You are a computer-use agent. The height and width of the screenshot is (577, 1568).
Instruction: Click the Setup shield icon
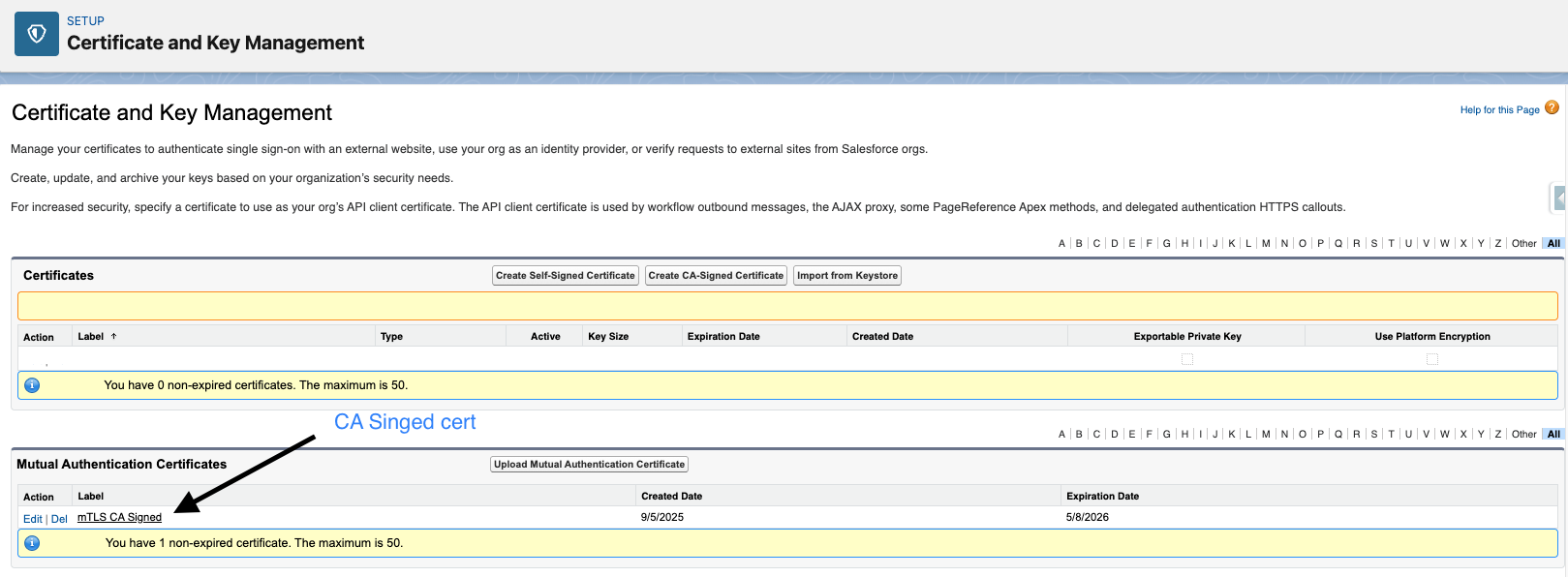coord(37,35)
